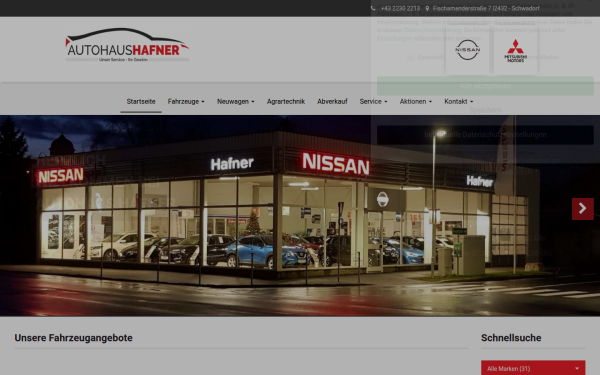Open Individuelle Datenschutzeinstellungen
600x375 pixels.
485,135
